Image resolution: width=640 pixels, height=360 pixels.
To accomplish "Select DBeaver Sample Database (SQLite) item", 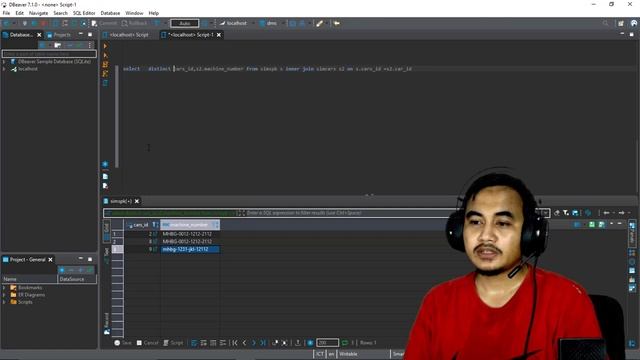I will coord(54,61).
